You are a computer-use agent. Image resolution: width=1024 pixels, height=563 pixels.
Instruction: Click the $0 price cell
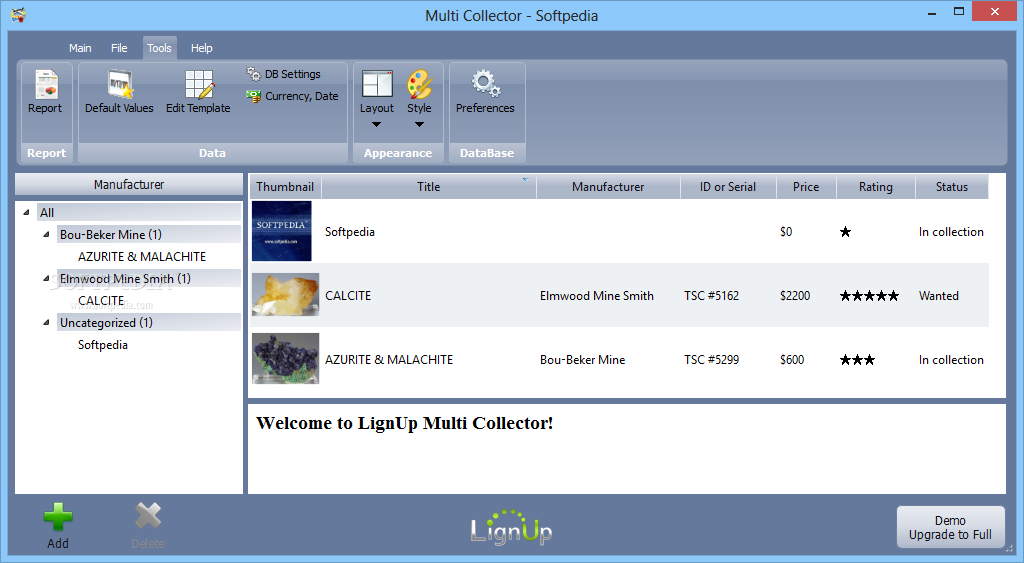tap(786, 232)
